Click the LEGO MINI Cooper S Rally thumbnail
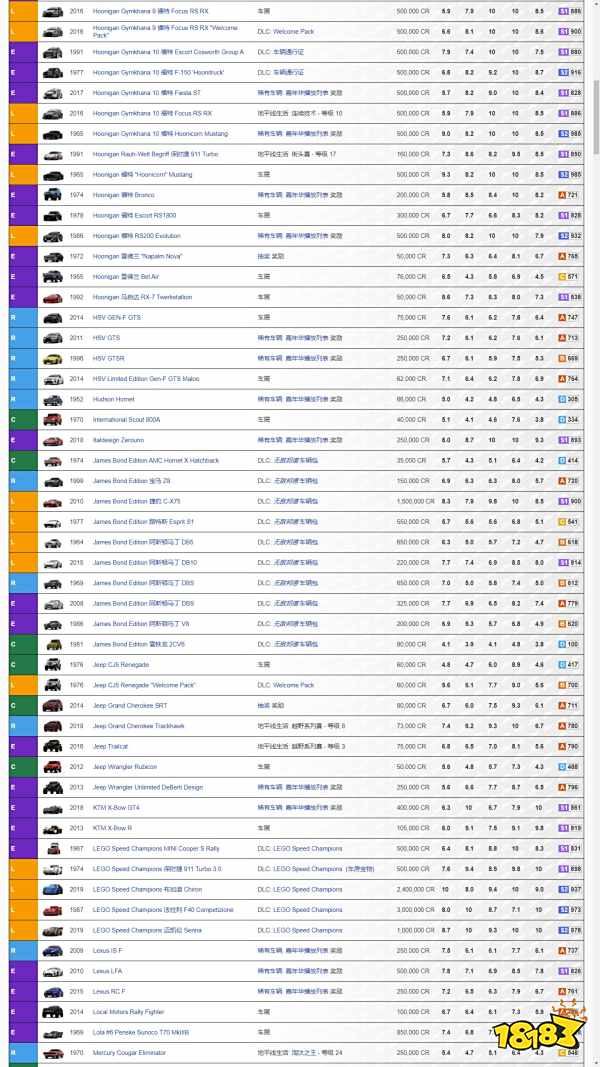Image resolution: width=600 pixels, height=1067 pixels. click(52, 849)
